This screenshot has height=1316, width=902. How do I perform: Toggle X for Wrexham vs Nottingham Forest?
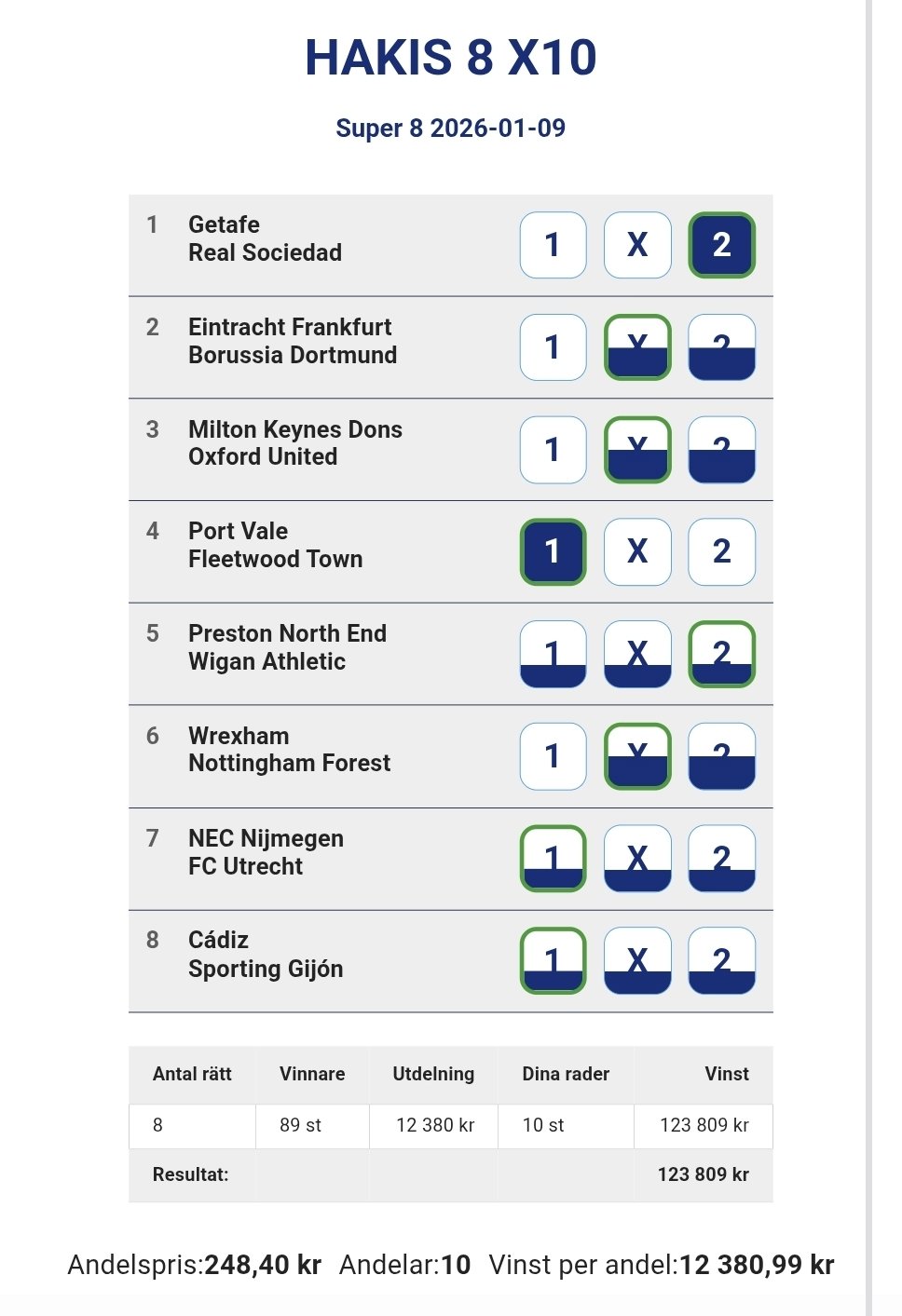coord(637,756)
